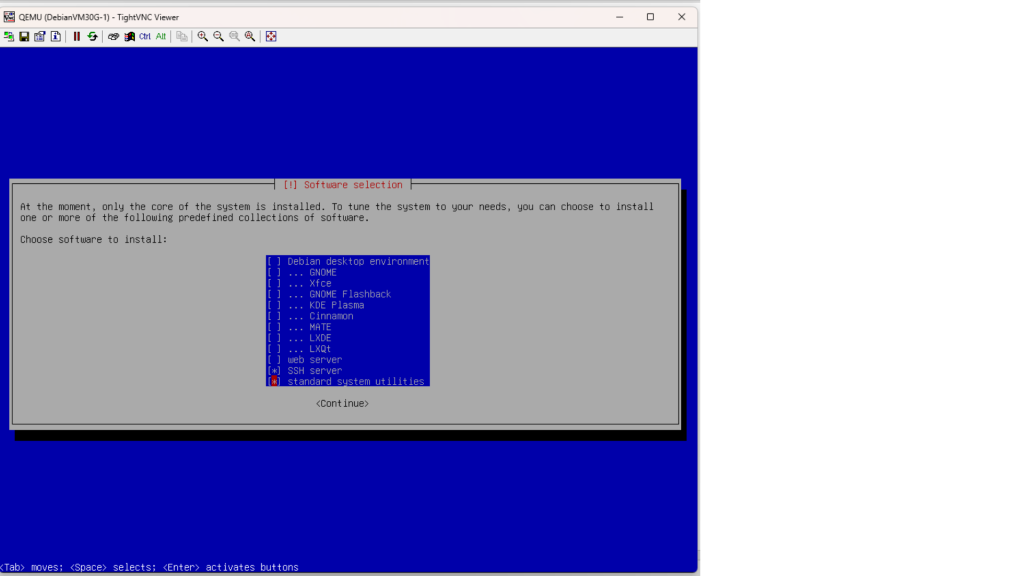This screenshot has width=1024, height=576.
Task: Click the TightVNC window title bar icon
Action: 9,17
